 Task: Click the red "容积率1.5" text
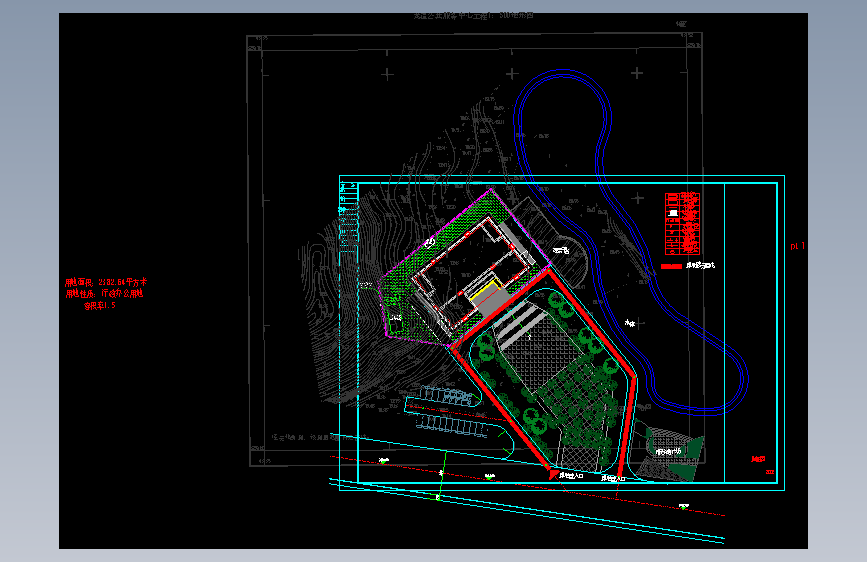(x=100, y=305)
